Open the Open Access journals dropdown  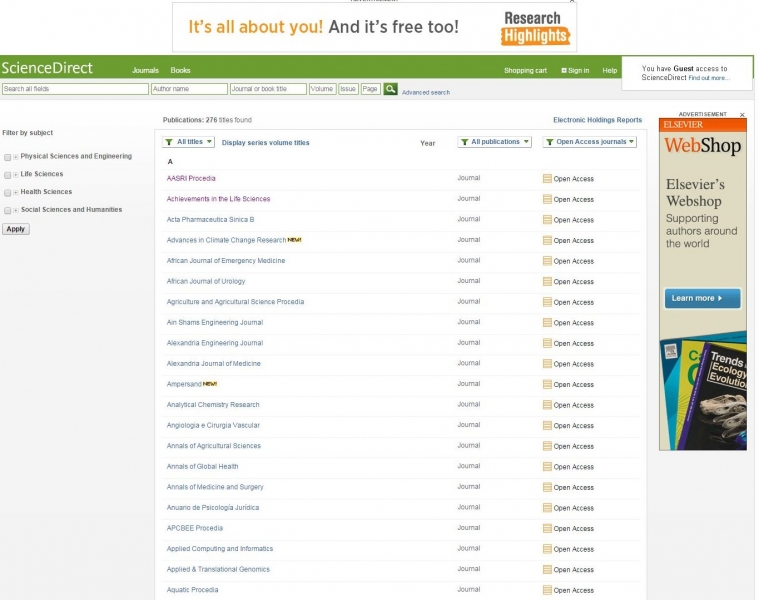(x=590, y=142)
